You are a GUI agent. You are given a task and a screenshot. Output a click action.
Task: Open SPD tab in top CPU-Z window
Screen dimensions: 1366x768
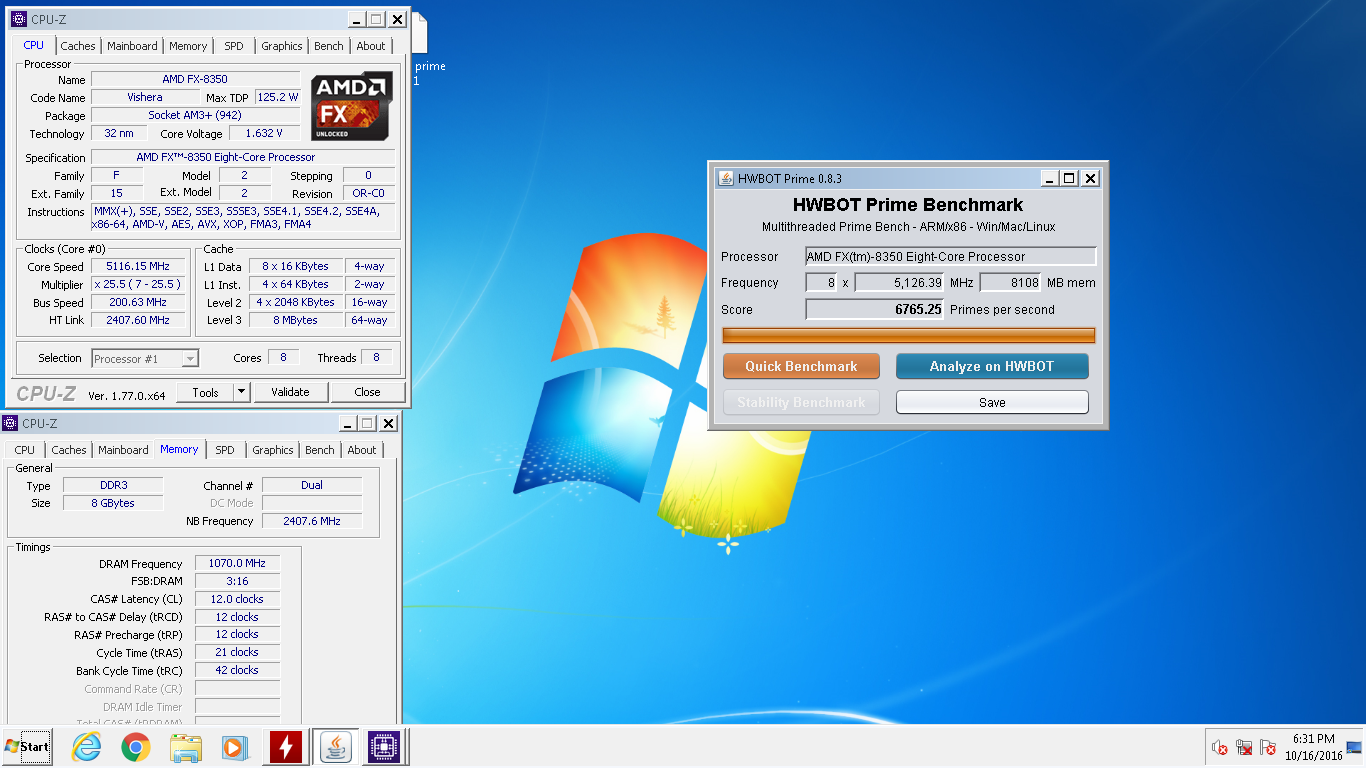pyautogui.click(x=233, y=46)
